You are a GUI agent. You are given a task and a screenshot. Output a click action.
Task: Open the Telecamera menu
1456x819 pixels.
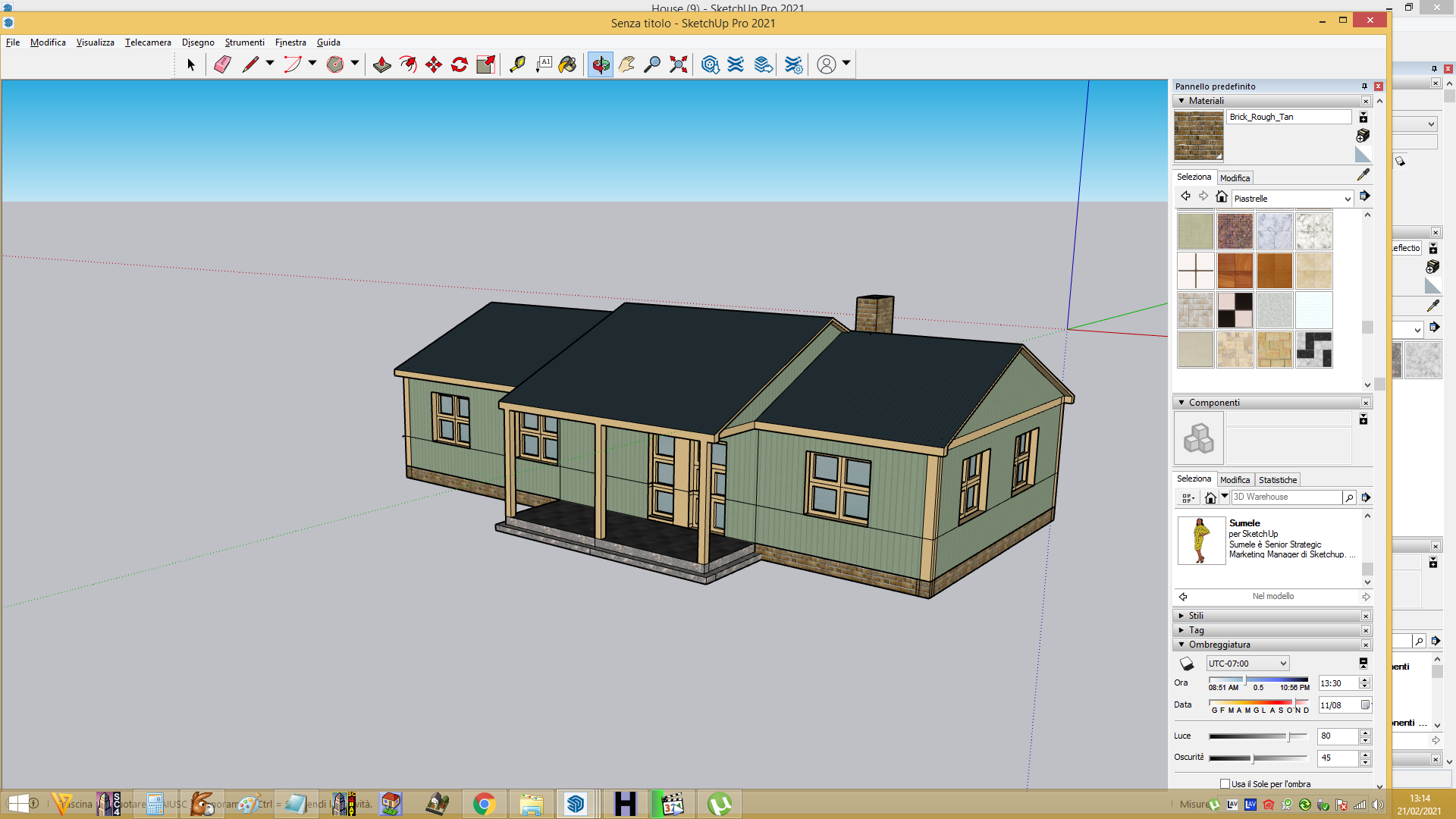148,42
